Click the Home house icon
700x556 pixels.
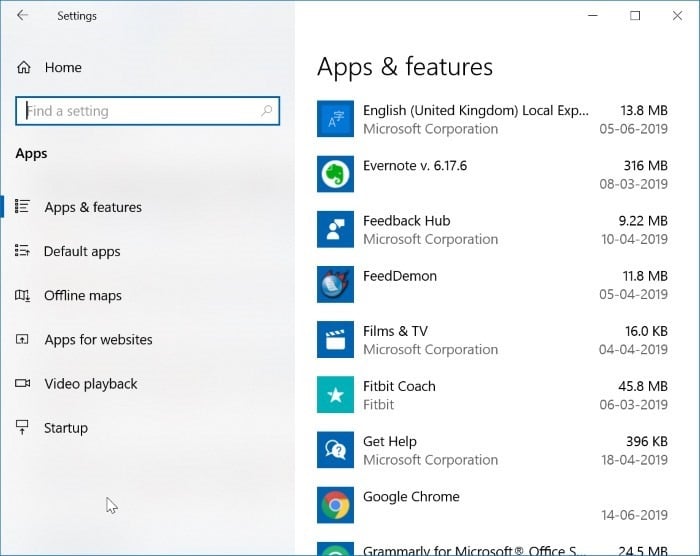point(24,67)
